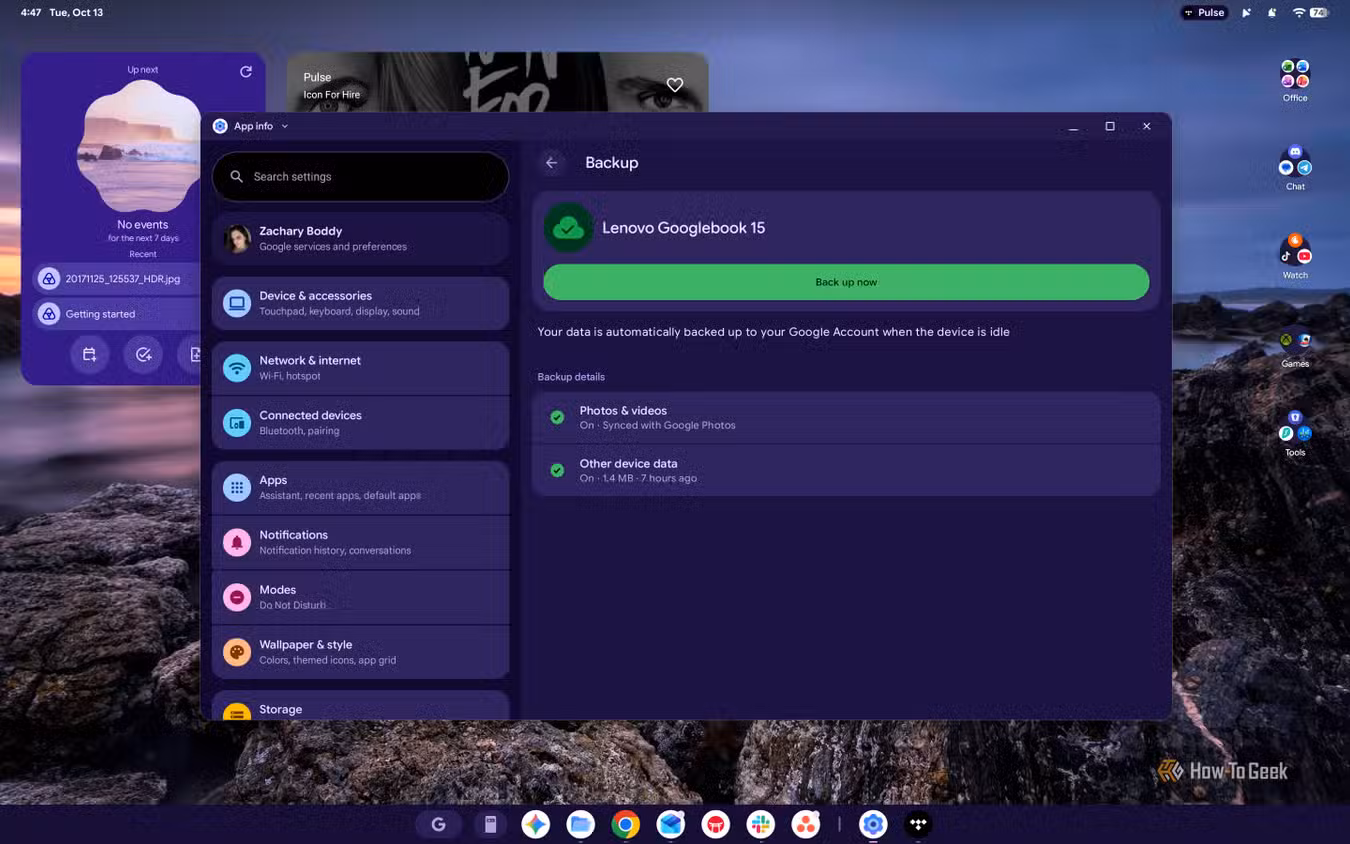Open Gemini from the taskbar
1350x844 pixels.
pos(536,824)
